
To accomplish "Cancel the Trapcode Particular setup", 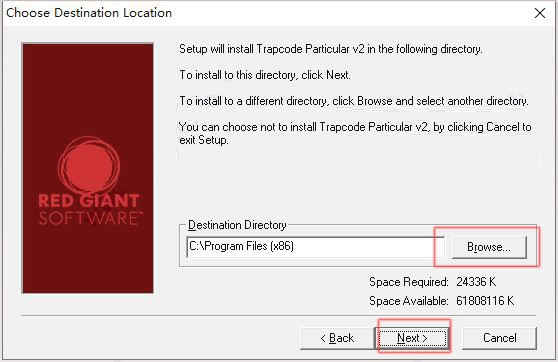I will (499, 338).
